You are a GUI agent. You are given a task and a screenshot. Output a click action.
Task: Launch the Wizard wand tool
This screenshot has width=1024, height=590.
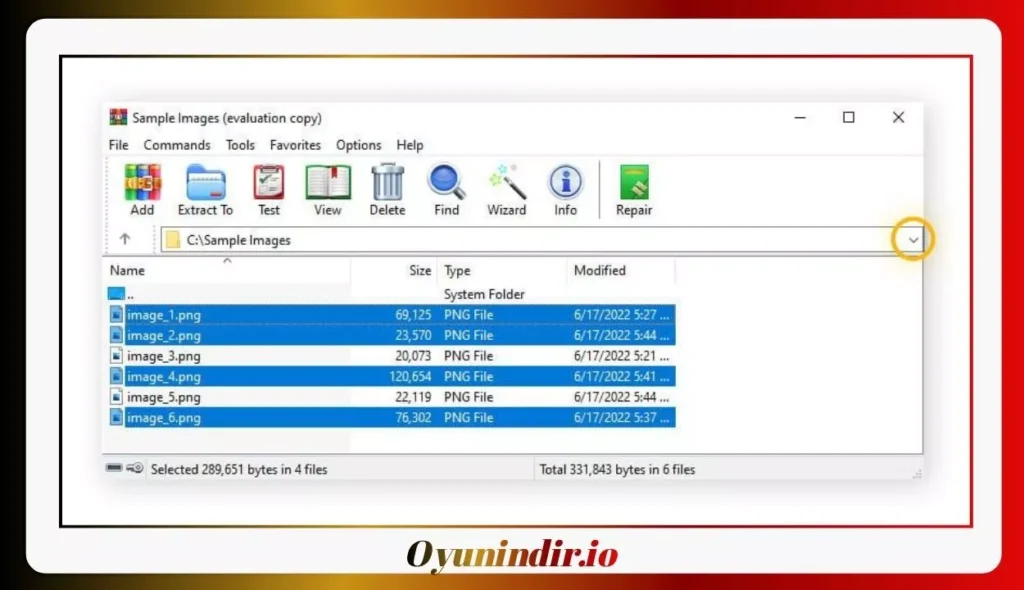pyautogui.click(x=507, y=182)
